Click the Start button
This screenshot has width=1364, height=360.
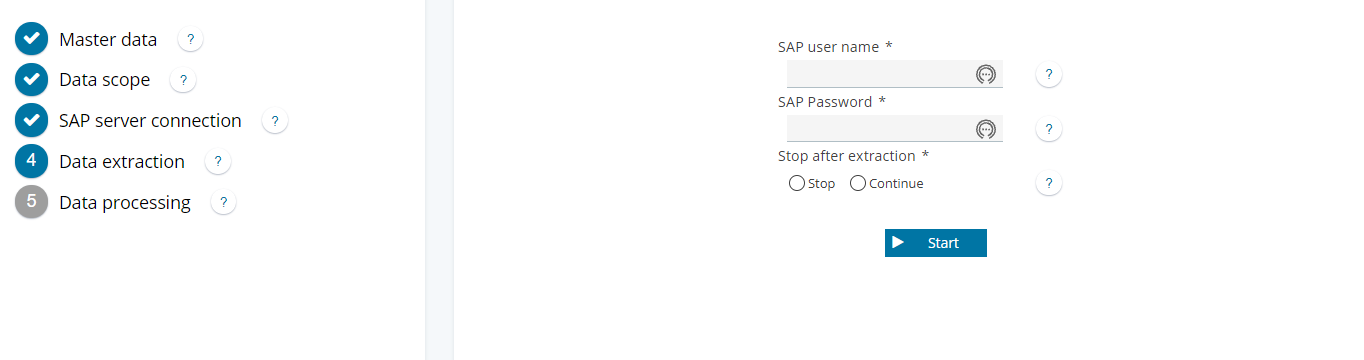(x=936, y=243)
